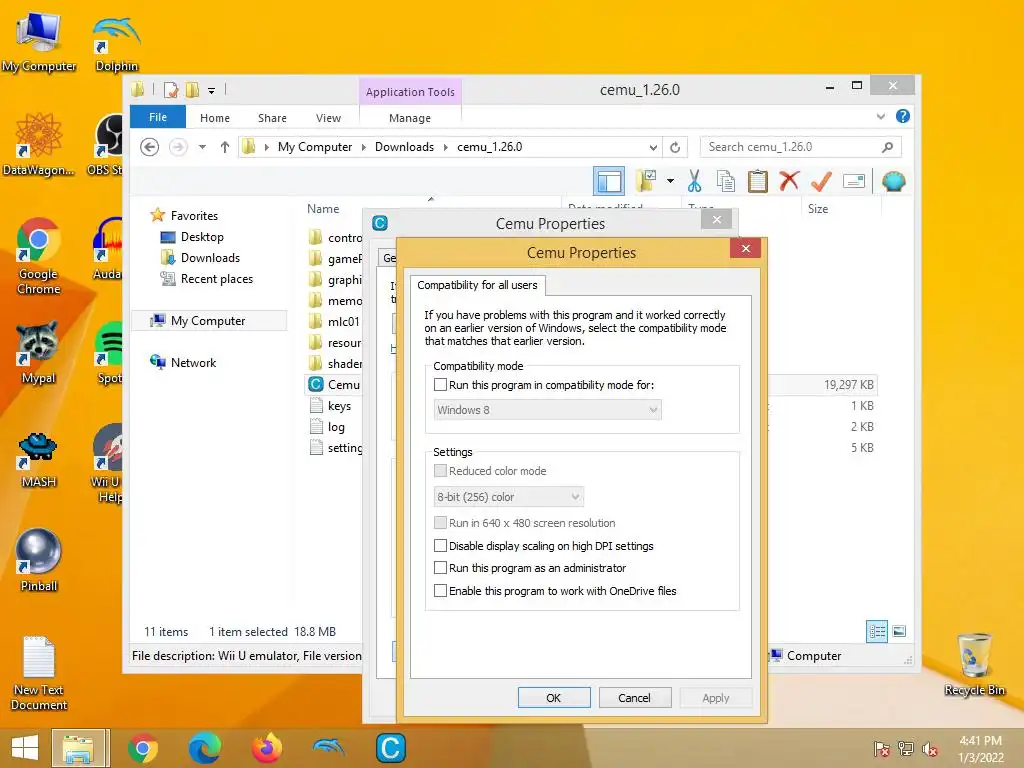Go up one folder level arrow
Viewport: 1024px width, 768px height.
tap(225, 147)
